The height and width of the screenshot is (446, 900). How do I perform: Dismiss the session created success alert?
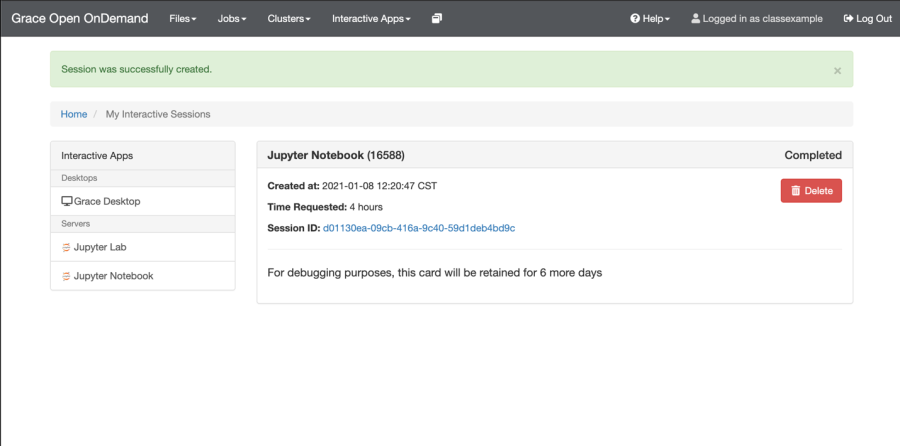click(x=837, y=71)
